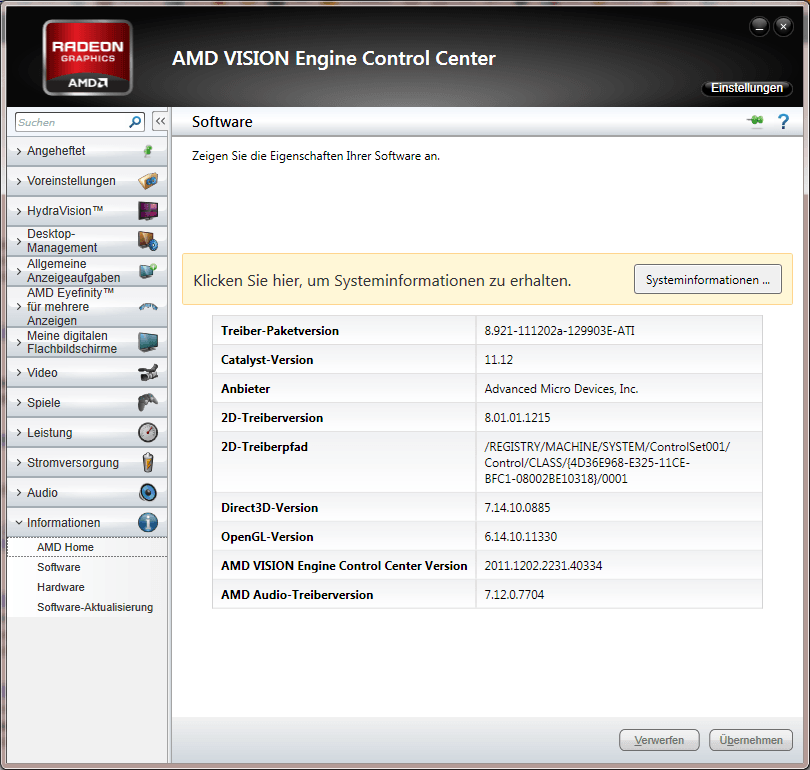Pin this page with green pushpin icon
Image resolution: width=810 pixels, height=770 pixels.
[x=755, y=120]
